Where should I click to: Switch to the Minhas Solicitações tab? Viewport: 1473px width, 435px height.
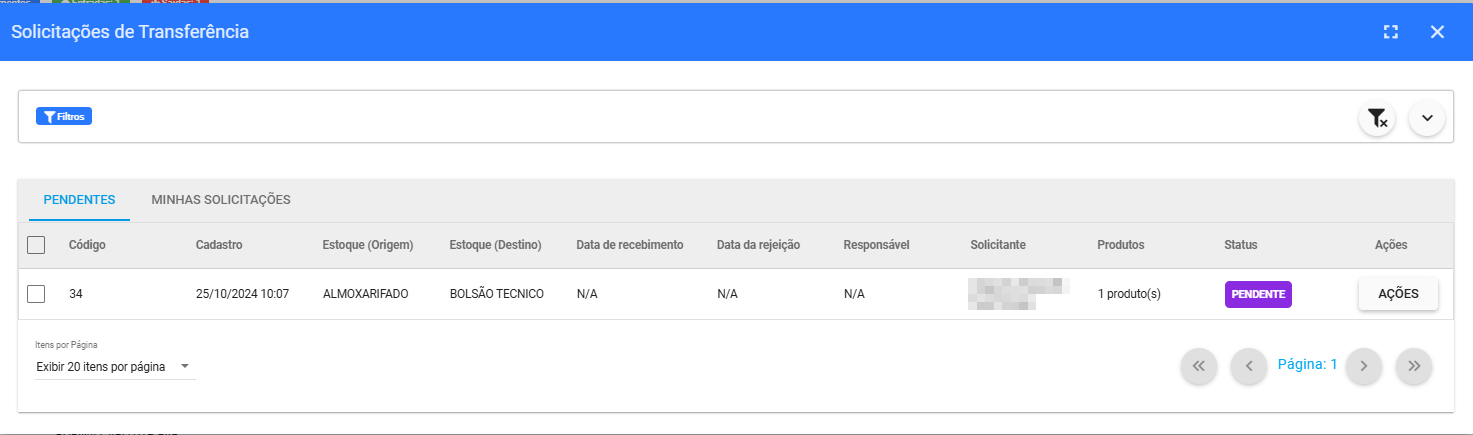221,200
